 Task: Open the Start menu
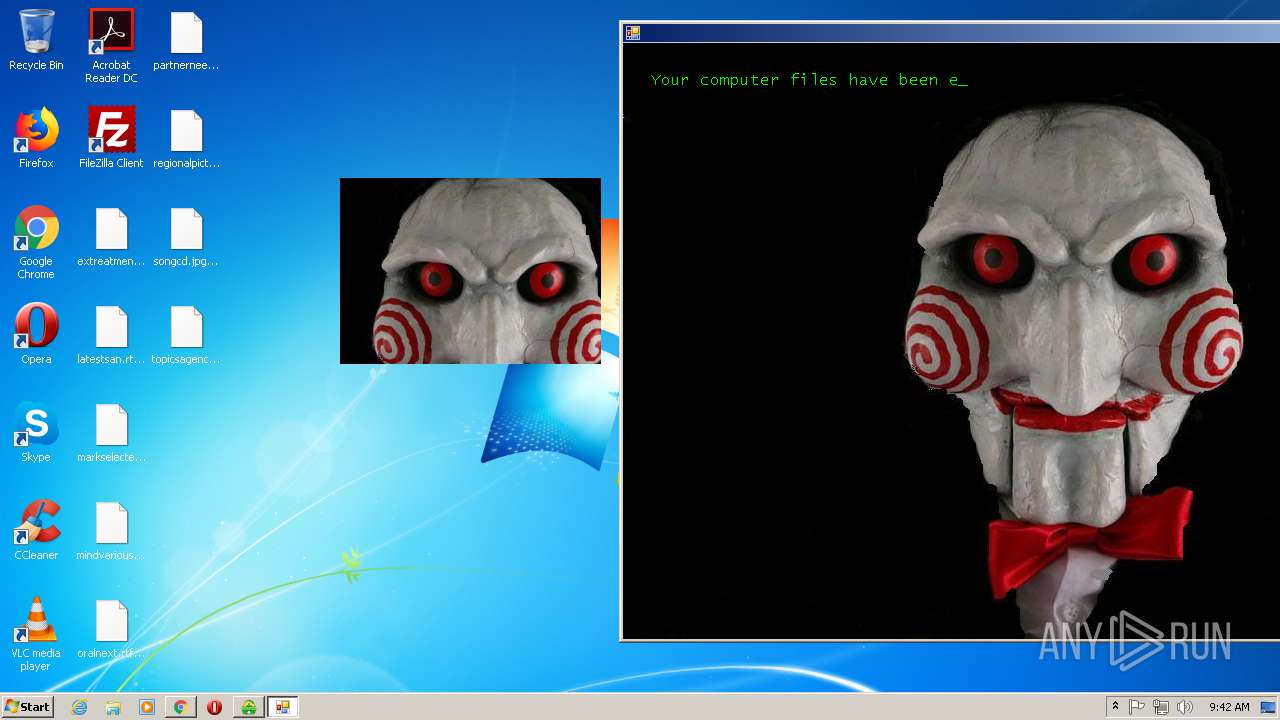27,707
